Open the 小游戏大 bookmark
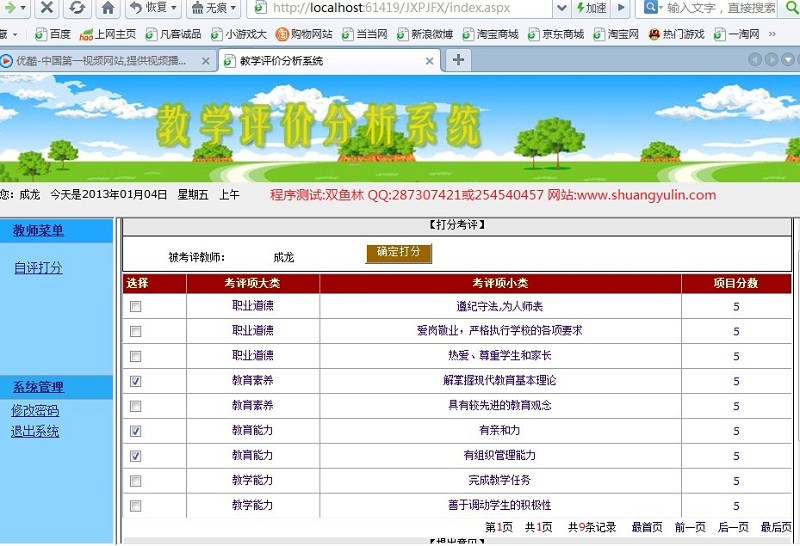800x546 pixels. (x=238, y=34)
